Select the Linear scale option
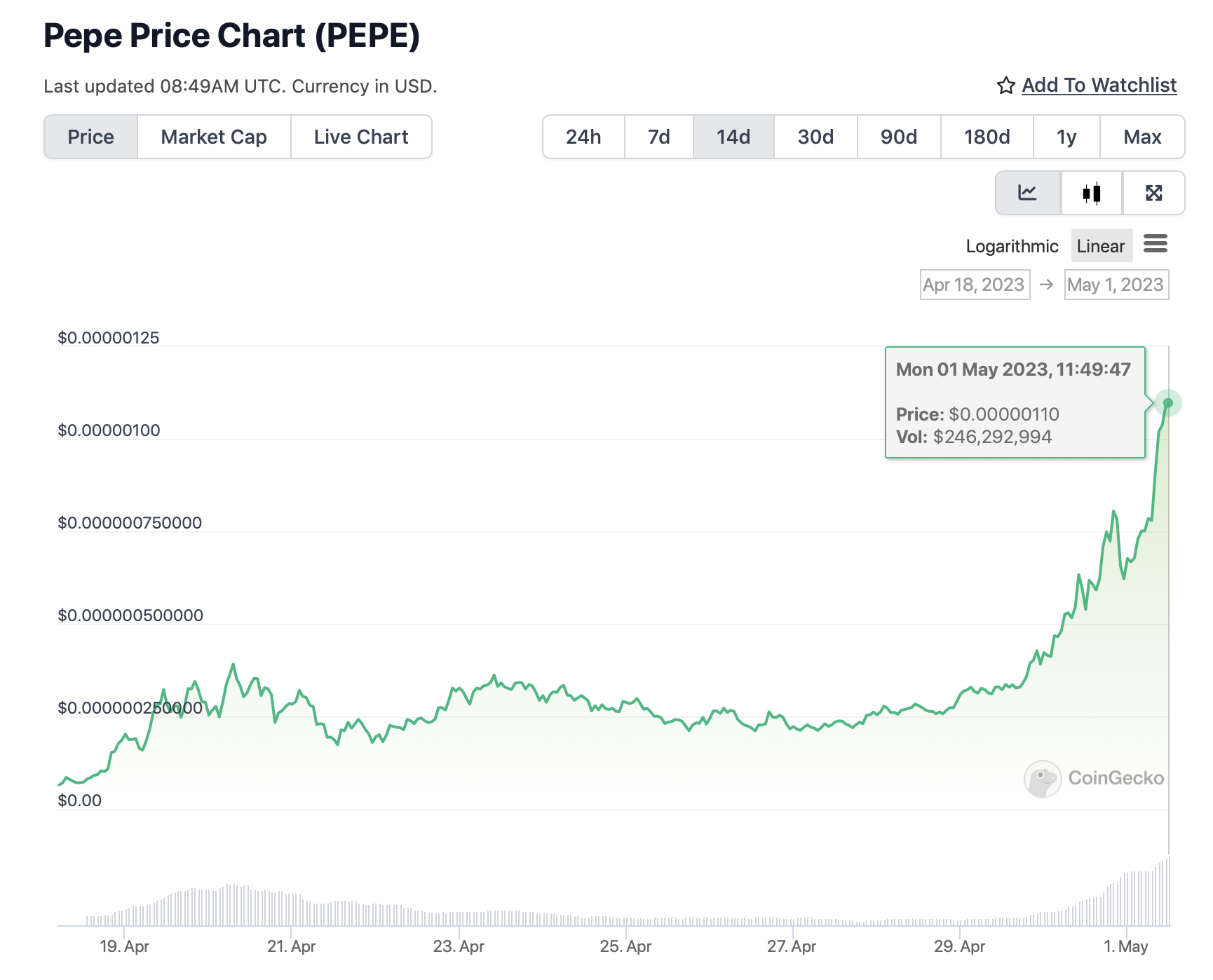Screen dimensions: 1213x980 (1101, 246)
